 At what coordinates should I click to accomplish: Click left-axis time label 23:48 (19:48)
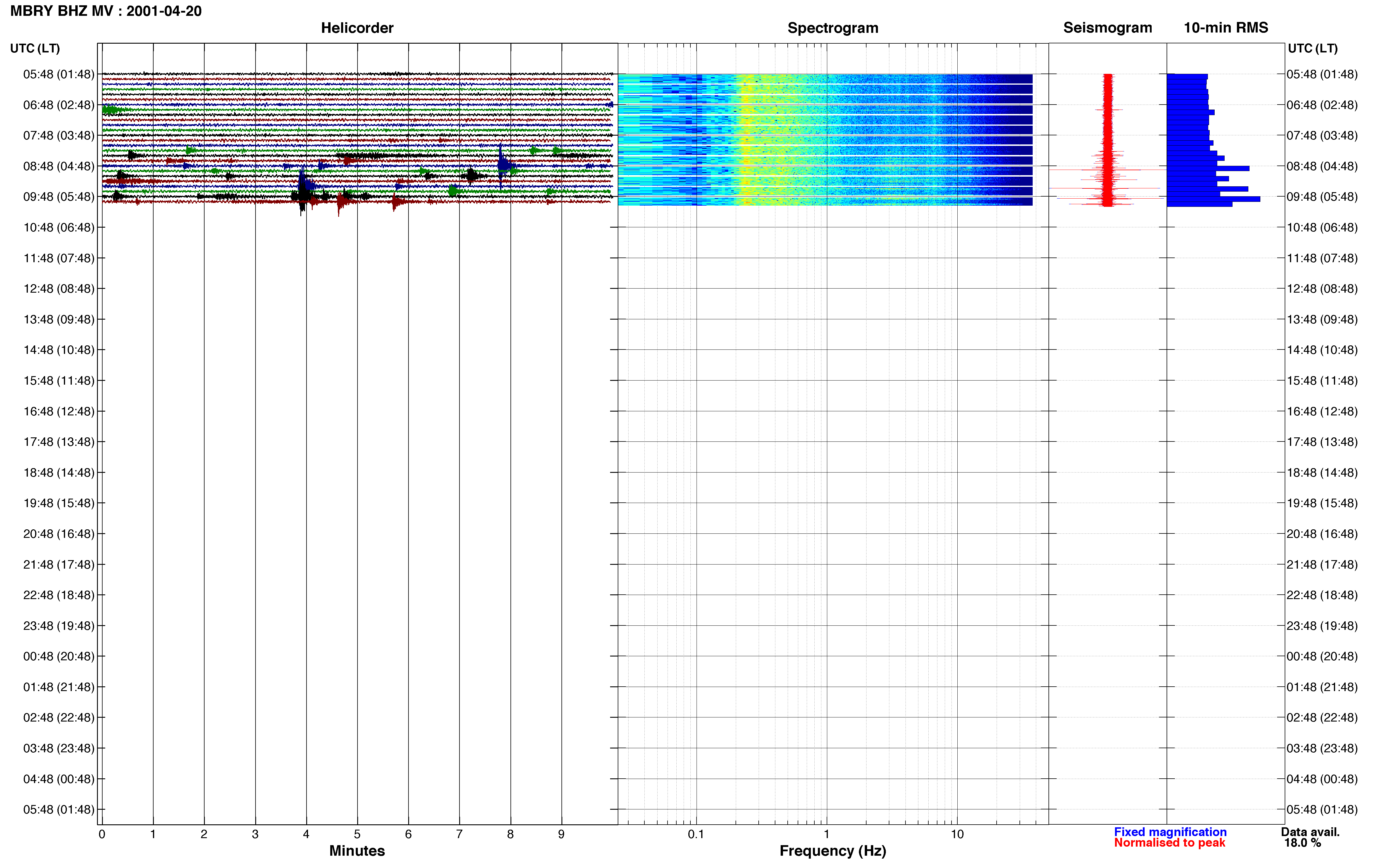pyautogui.click(x=59, y=626)
